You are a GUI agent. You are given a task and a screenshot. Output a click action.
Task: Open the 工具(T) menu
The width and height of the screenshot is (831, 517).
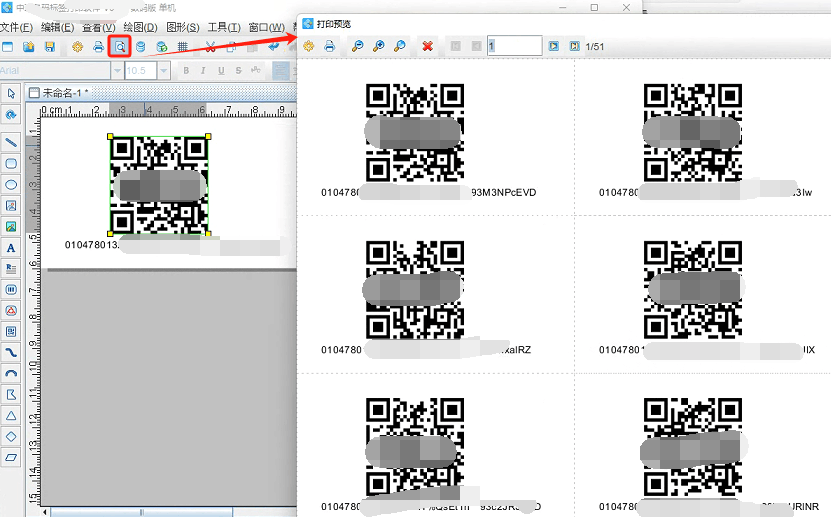pos(224,28)
